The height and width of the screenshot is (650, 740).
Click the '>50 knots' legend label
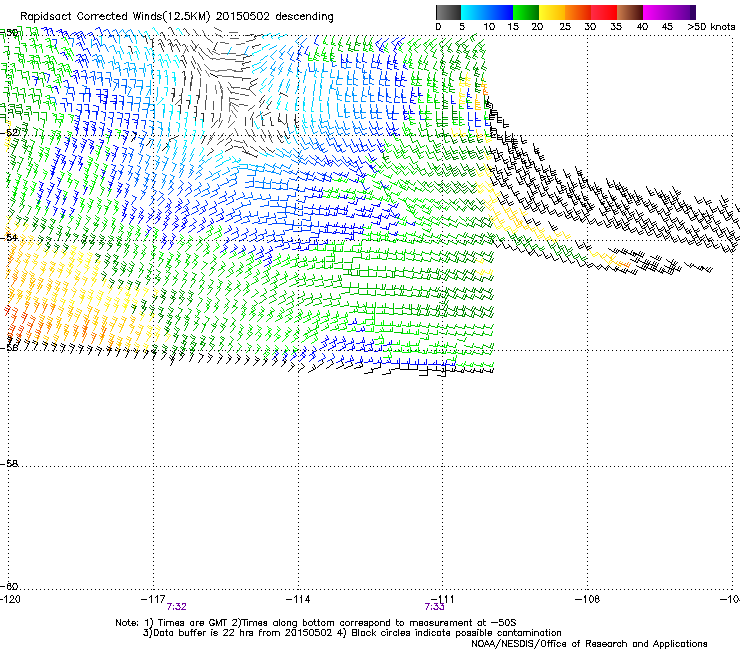711,27
